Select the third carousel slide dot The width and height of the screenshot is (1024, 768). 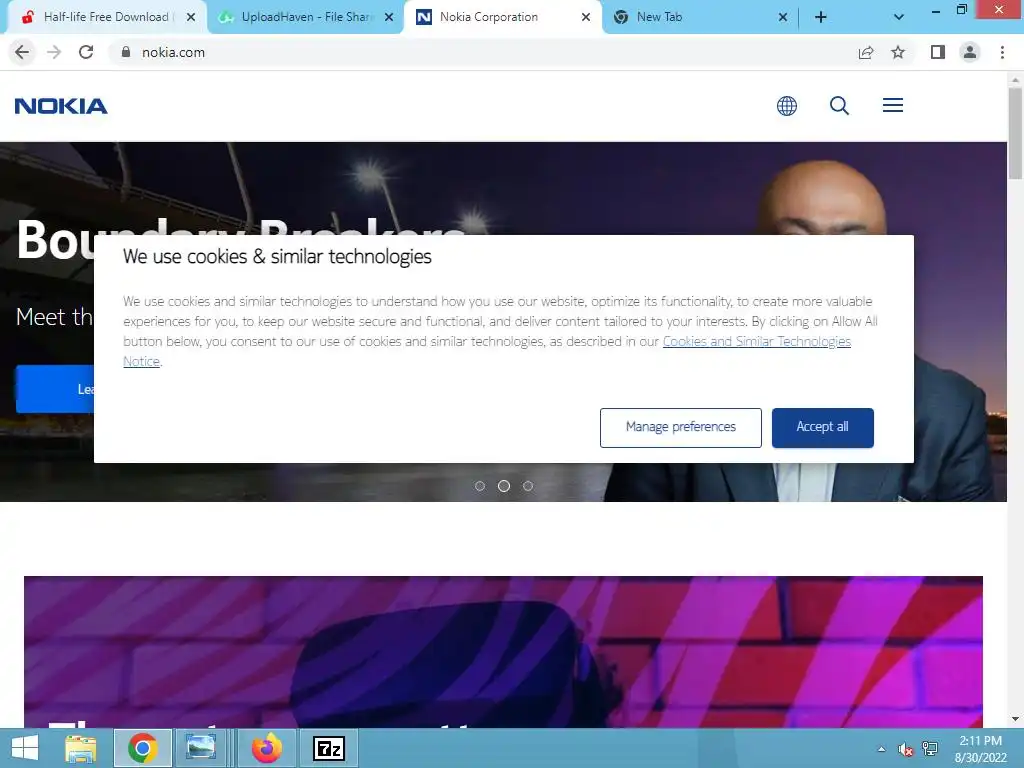tap(528, 486)
